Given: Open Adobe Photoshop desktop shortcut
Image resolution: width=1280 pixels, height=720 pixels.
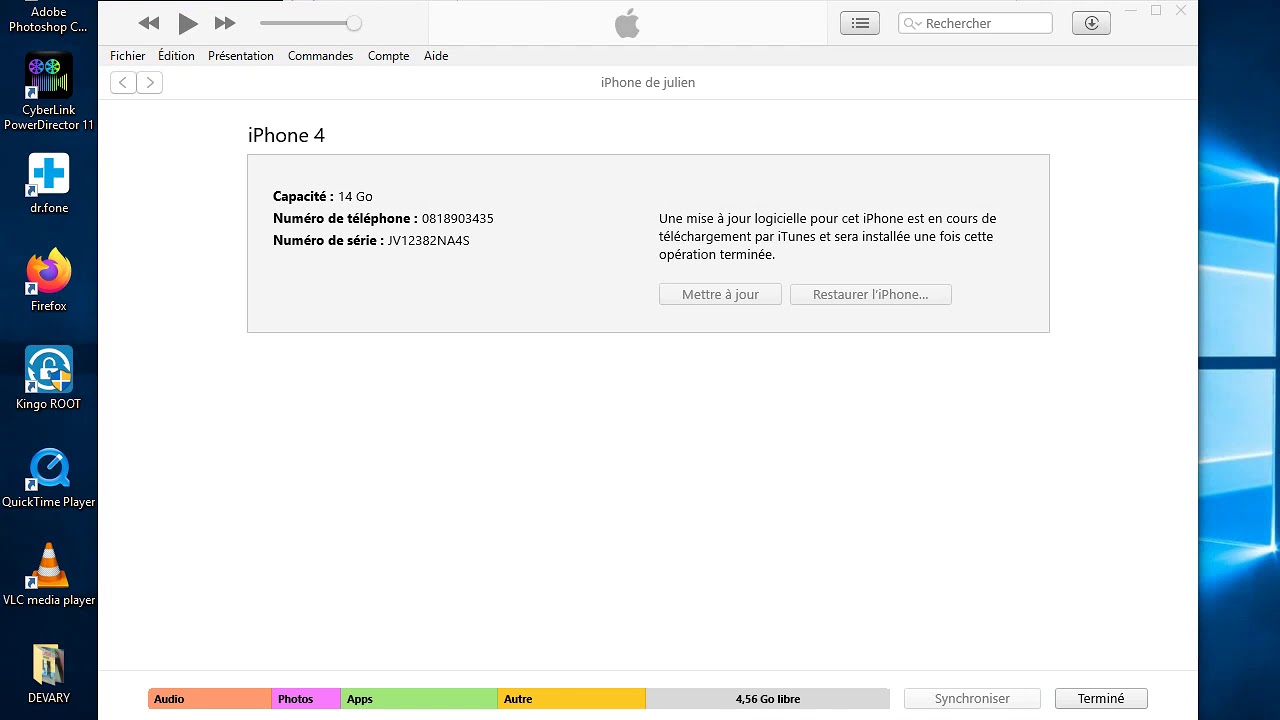Looking at the screenshot, I should pyautogui.click(x=48, y=19).
